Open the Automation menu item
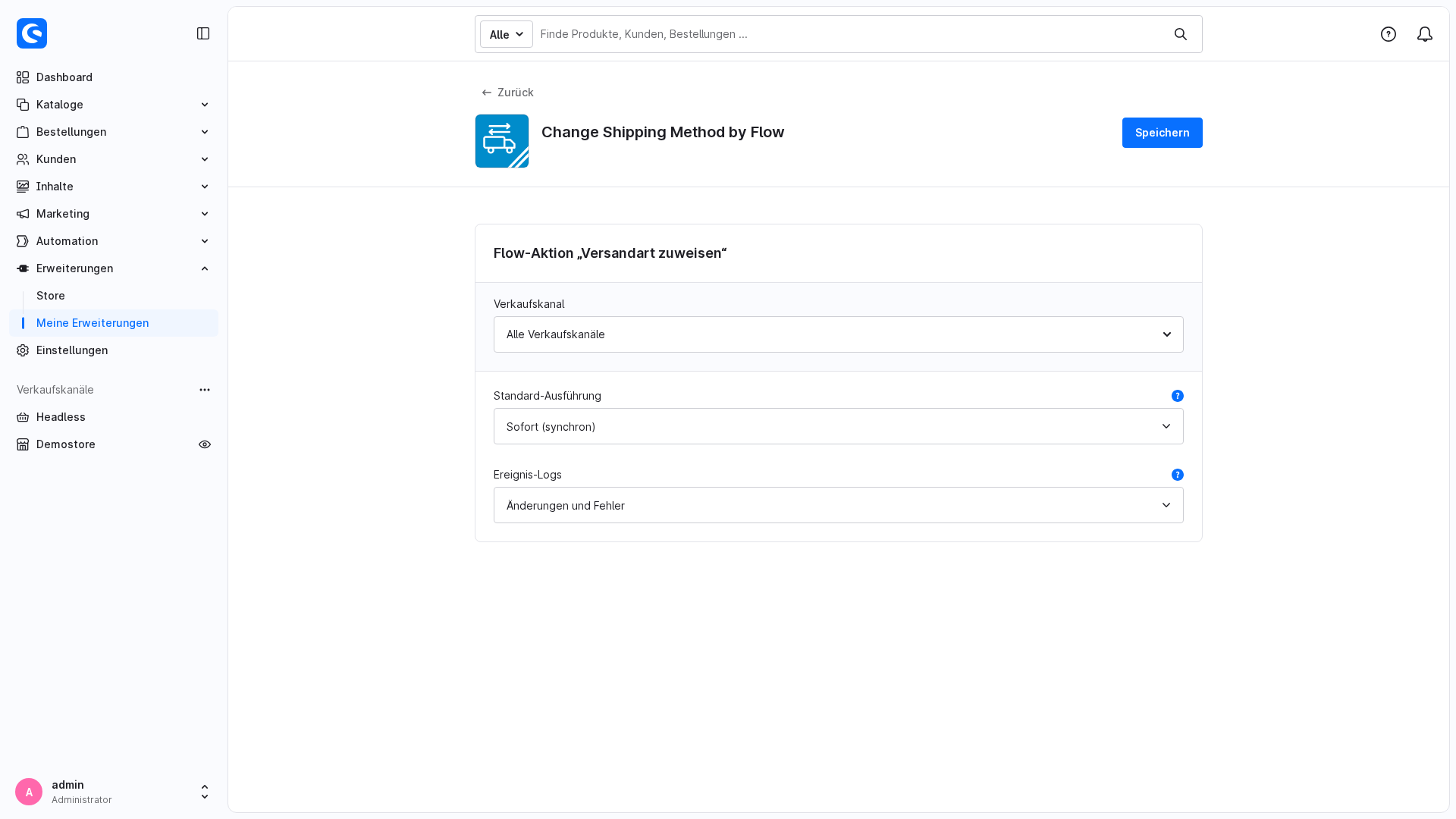Screen dimensions: 1456x819 pyautogui.click(x=114, y=241)
